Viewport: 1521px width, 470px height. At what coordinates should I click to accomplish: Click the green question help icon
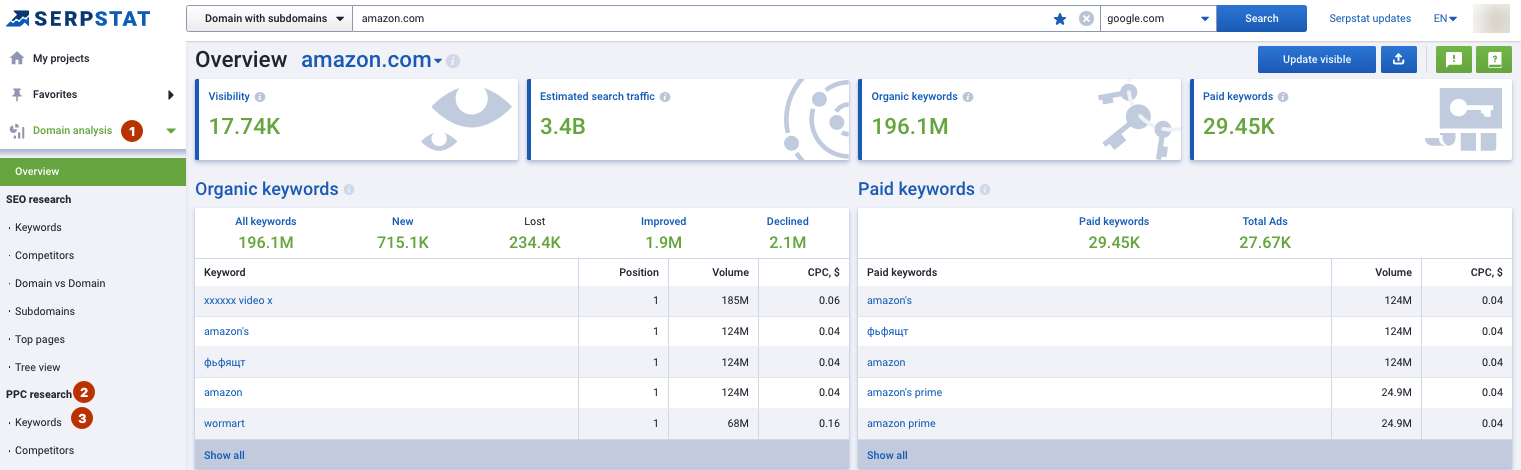coord(1494,59)
